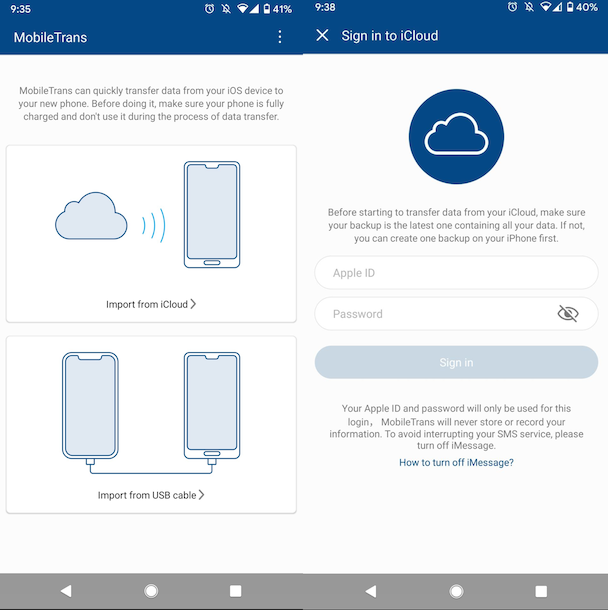The image size is (608, 610).
Task: Toggle password visibility eye icon
Action: [x=568, y=314]
